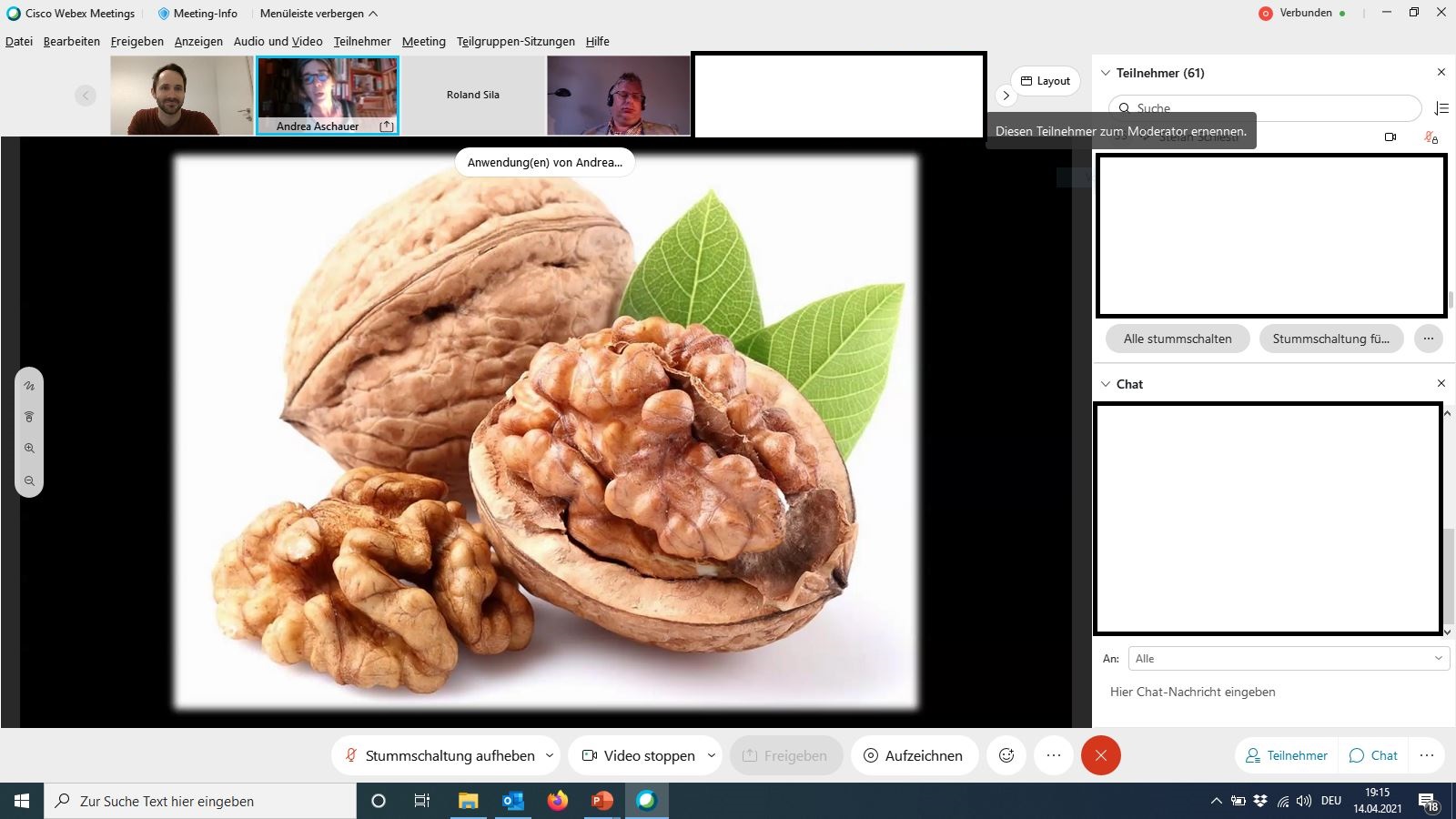Toggle the Teilnehmer panel button
The image size is (1456, 819).
pyautogui.click(x=1287, y=755)
